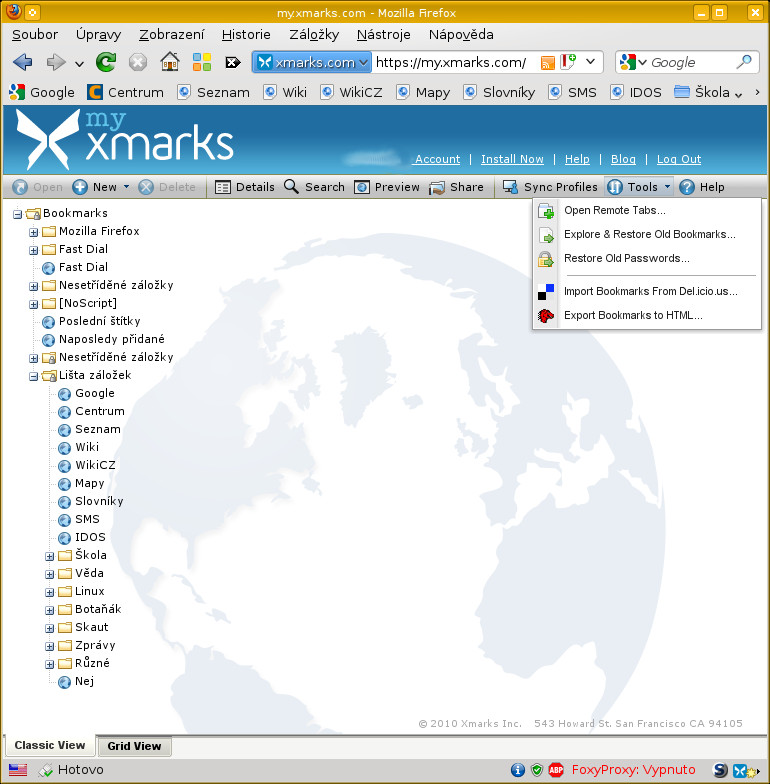The width and height of the screenshot is (770, 784).
Task: Click the Blog link in the header
Action: click(x=624, y=159)
